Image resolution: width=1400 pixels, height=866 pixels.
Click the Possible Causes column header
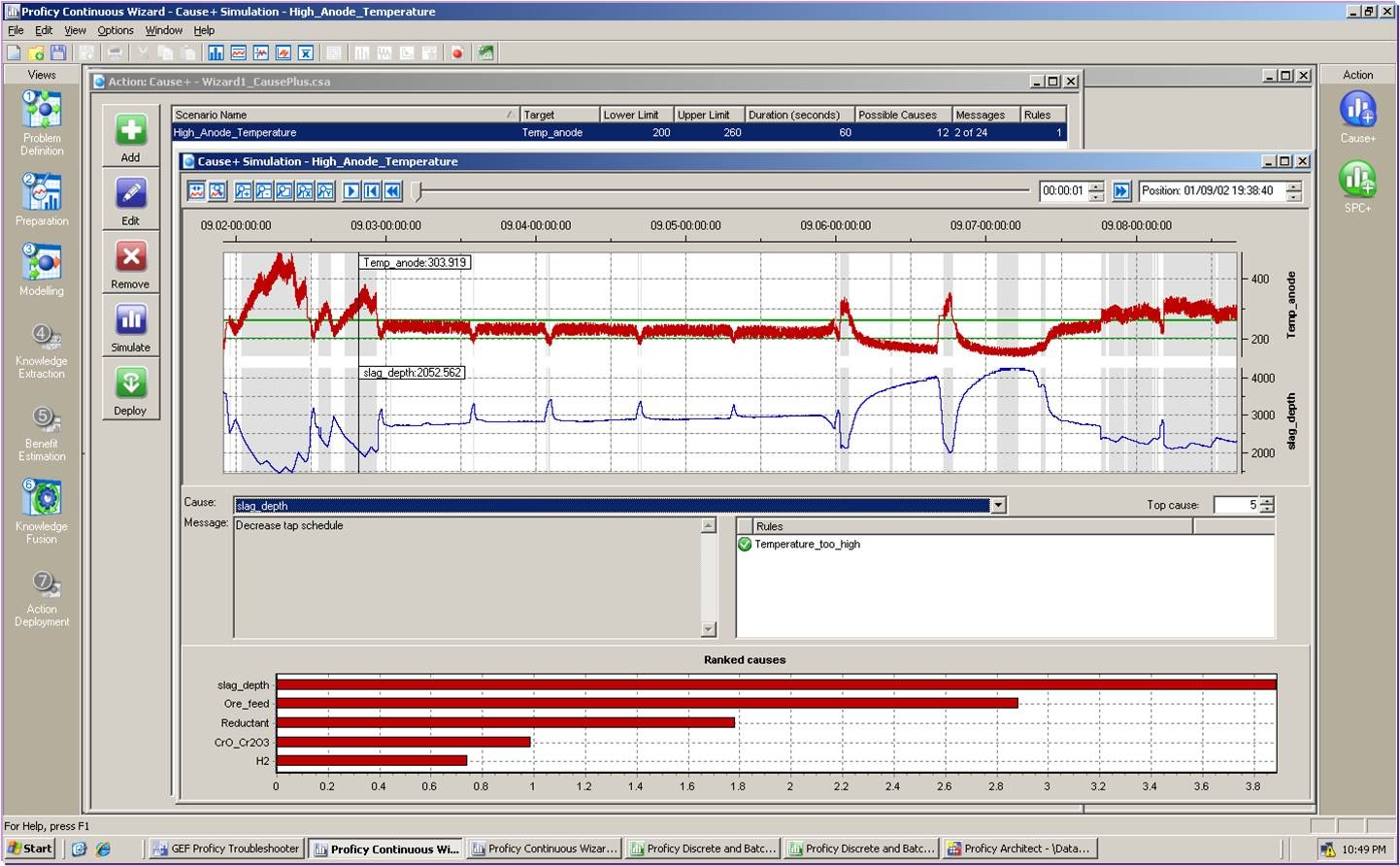coord(902,115)
